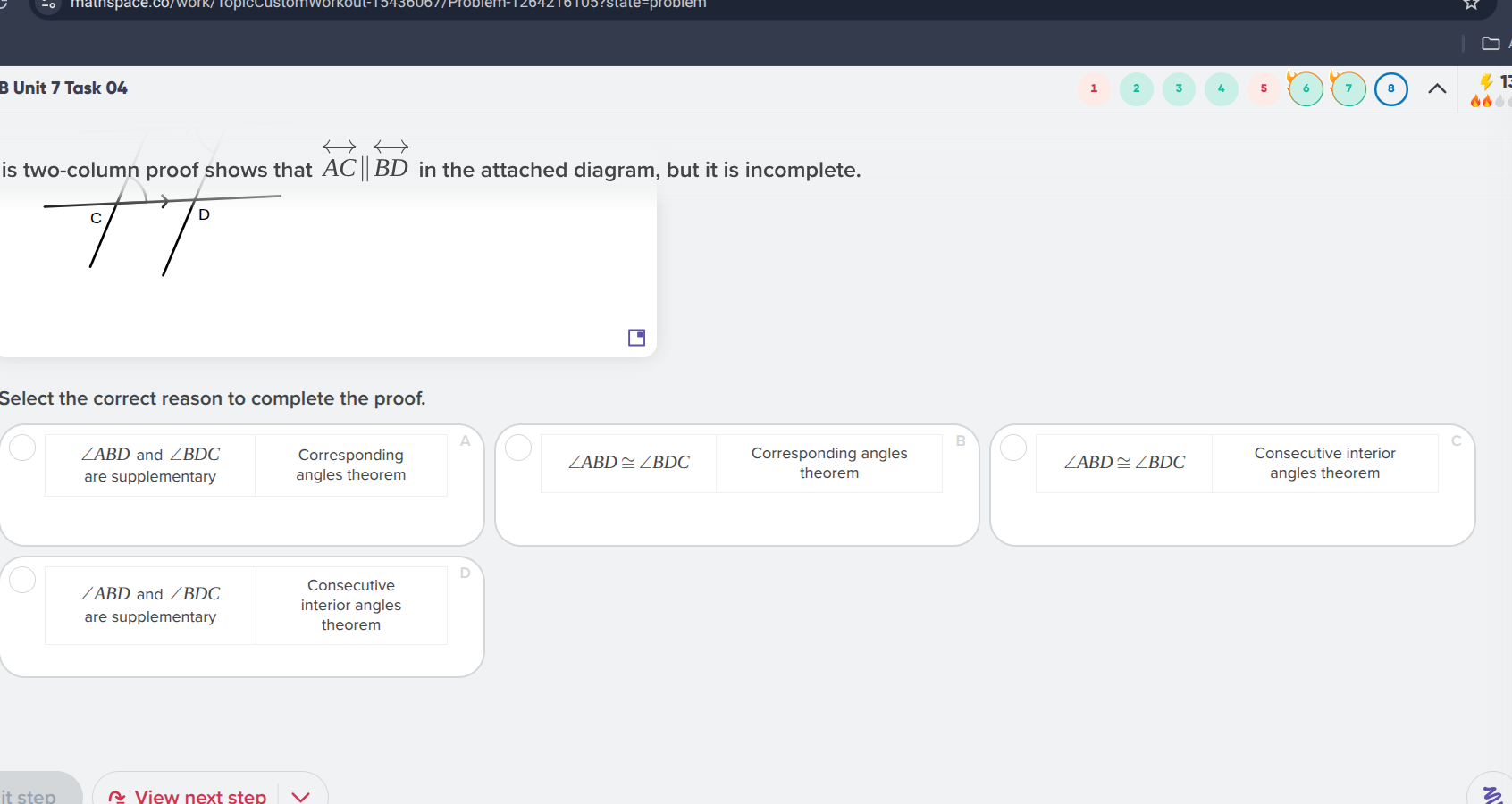Go to question 7 with flame badge
The height and width of the screenshot is (804, 1512).
[1348, 89]
